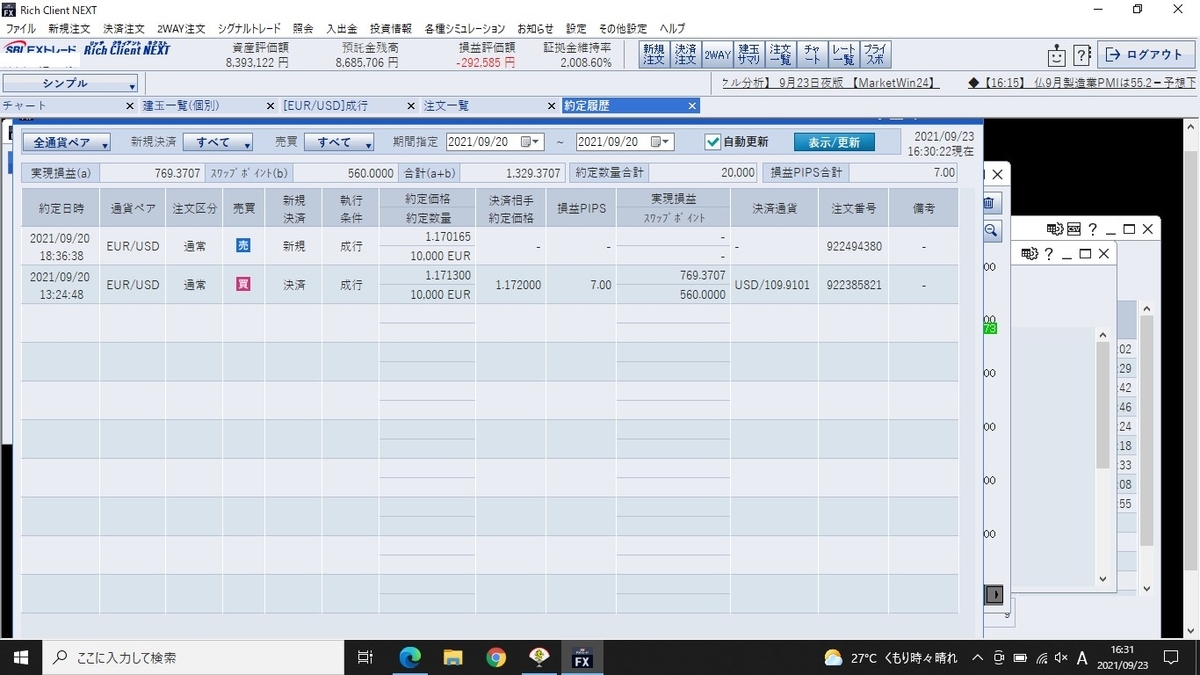Click the 表示/更新 button

pos(834,142)
